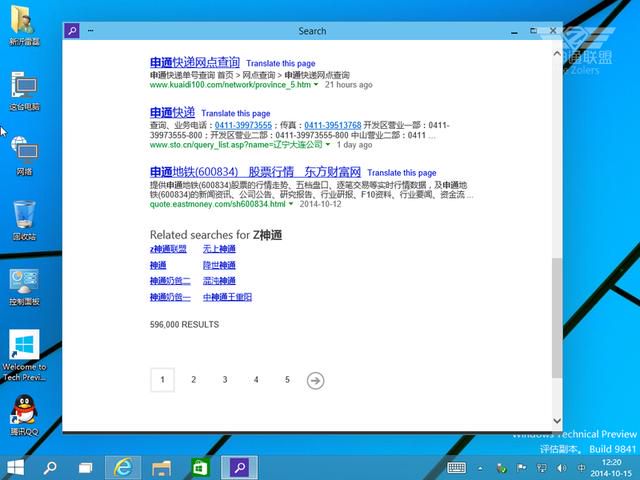640x480 pixels.
Task: Click the green www.kuaidi100.com URL text
Action: pos(230,84)
